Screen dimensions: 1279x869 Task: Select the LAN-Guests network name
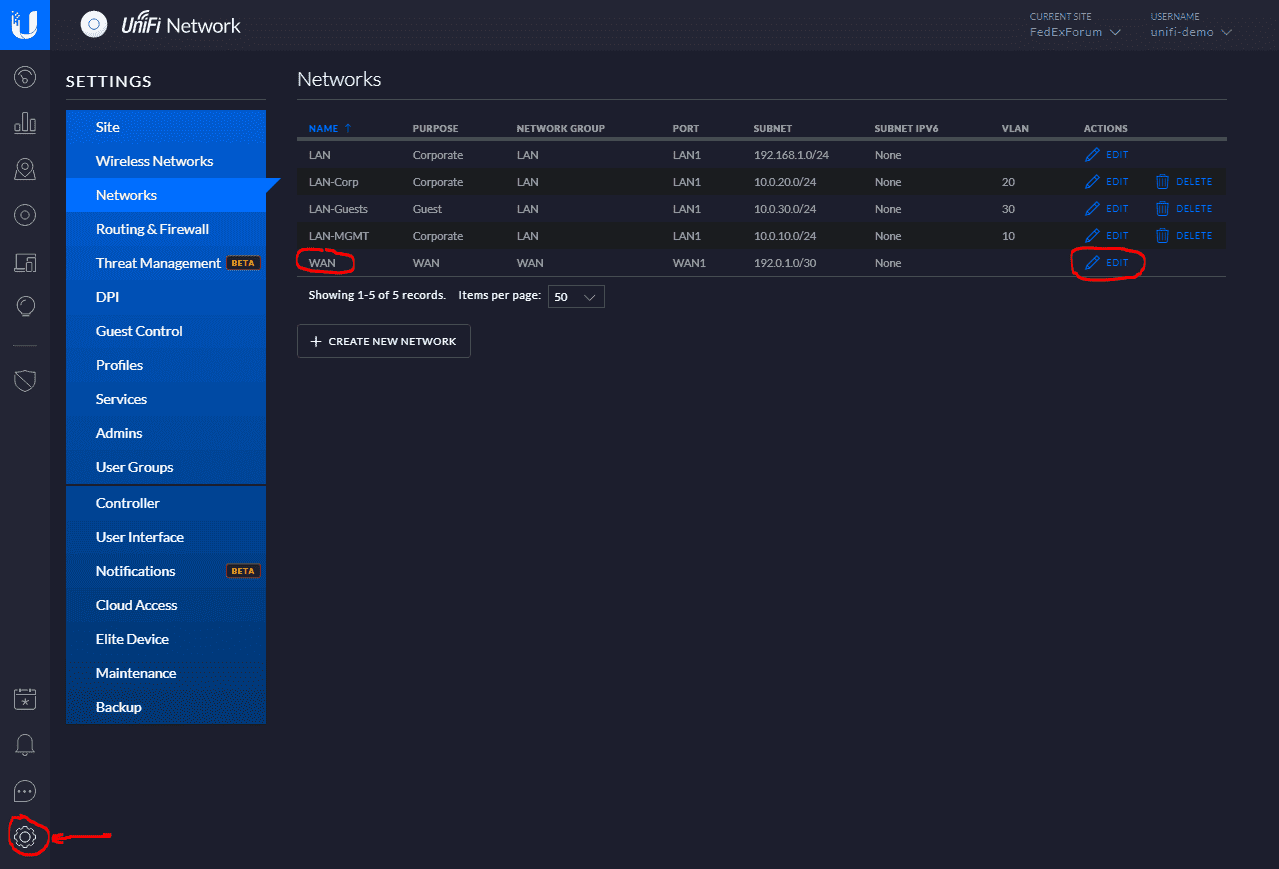pos(338,209)
